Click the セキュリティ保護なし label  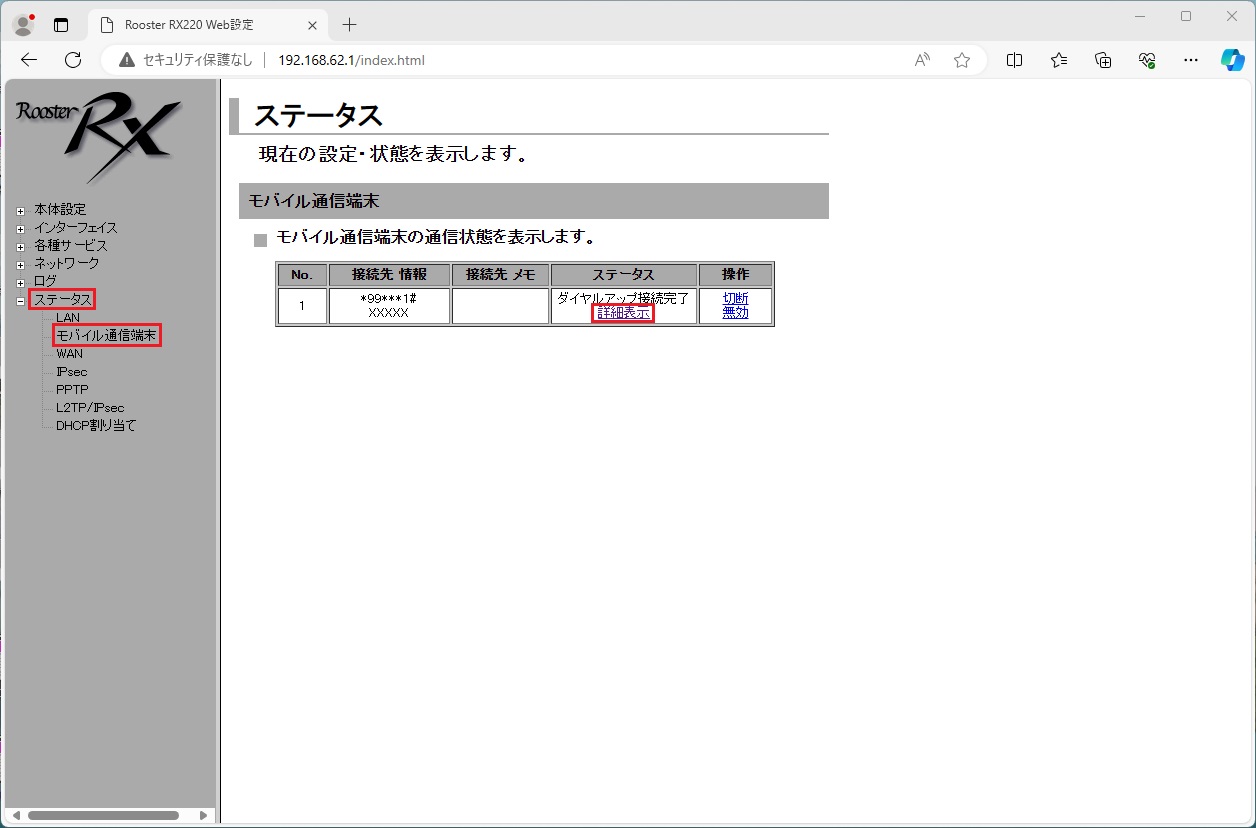(197, 60)
